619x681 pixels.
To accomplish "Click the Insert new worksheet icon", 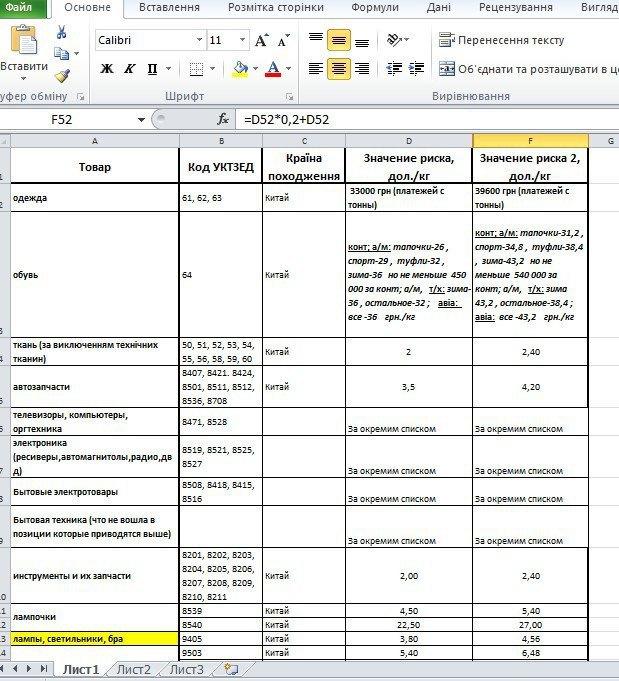I will pos(232,669).
